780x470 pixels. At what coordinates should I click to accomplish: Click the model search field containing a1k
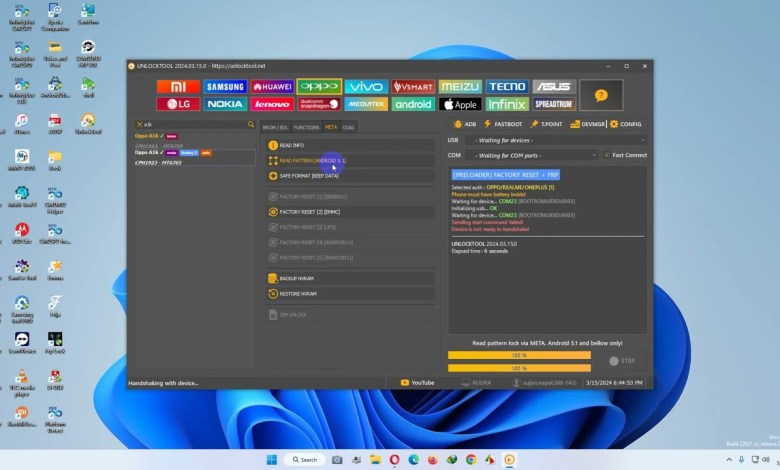coord(194,124)
